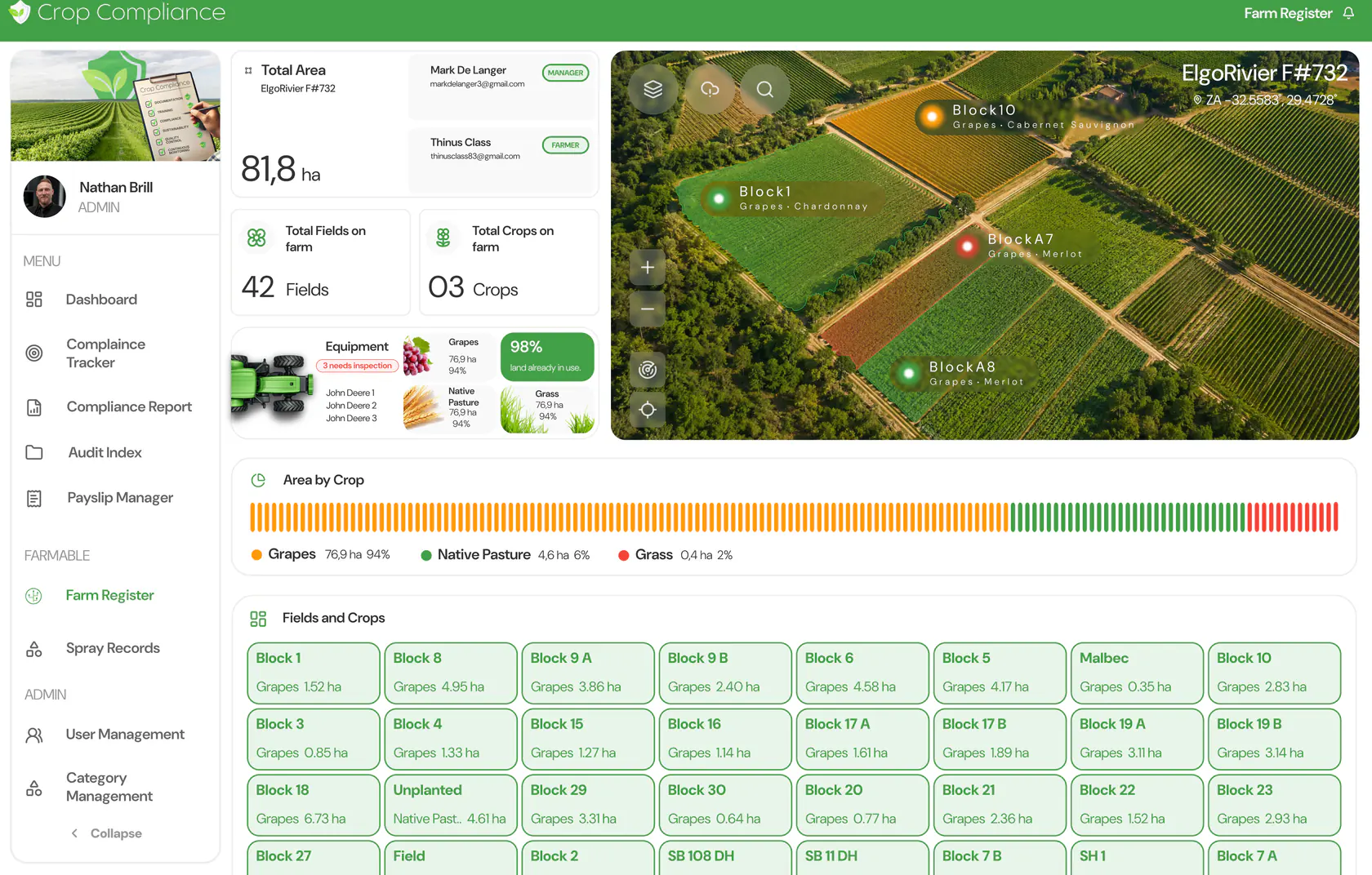
Task: Click the Dashboard grid icon
Action: click(34, 300)
